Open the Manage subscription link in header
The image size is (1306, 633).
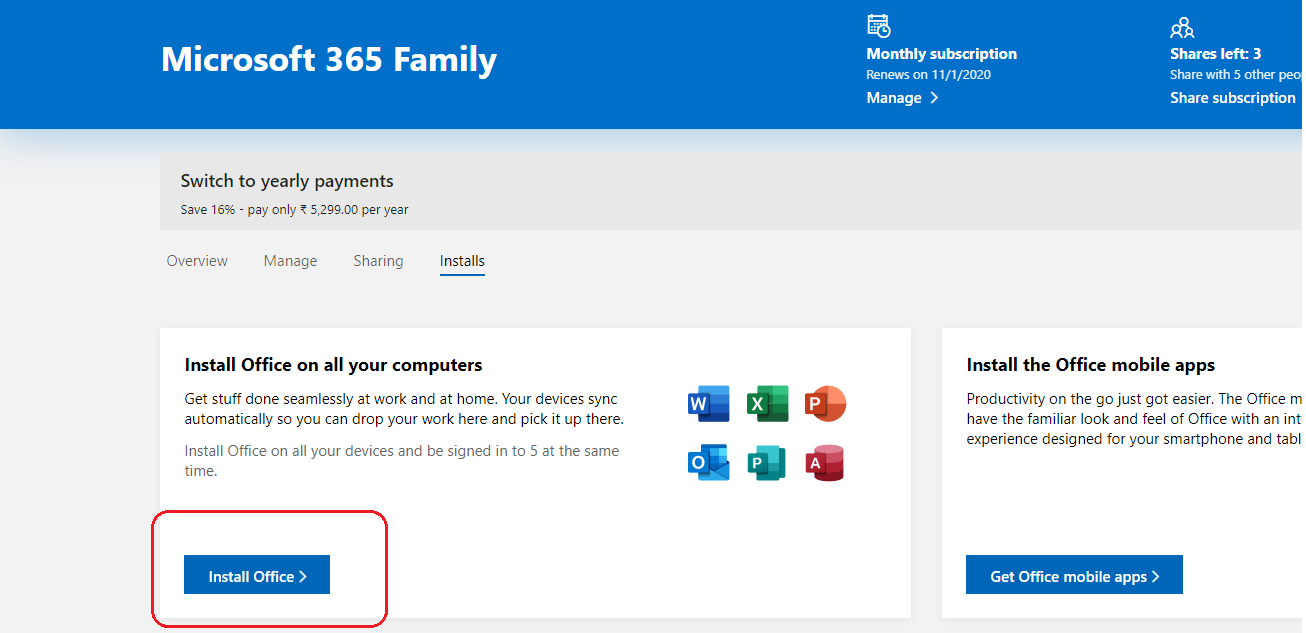tap(902, 98)
